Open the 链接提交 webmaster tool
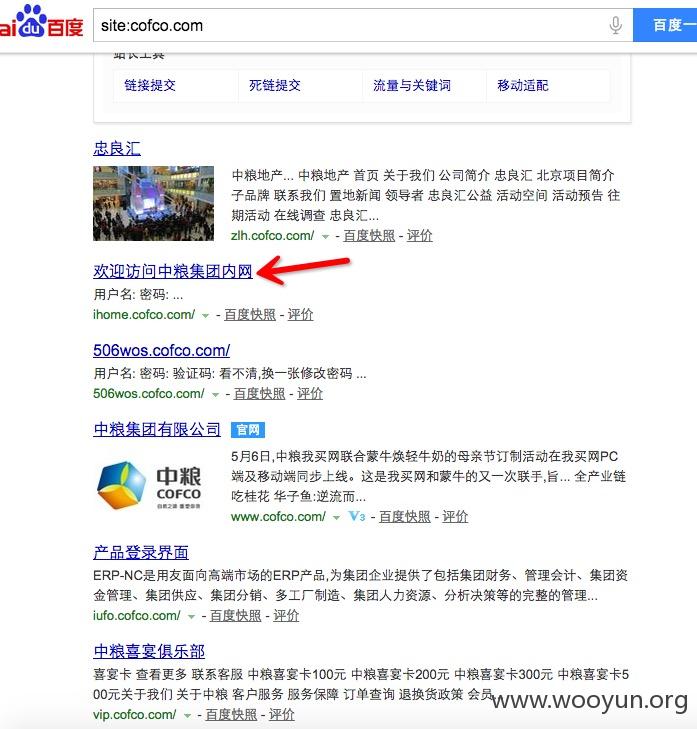Image resolution: width=697 pixels, height=729 pixels. [x=150, y=86]
